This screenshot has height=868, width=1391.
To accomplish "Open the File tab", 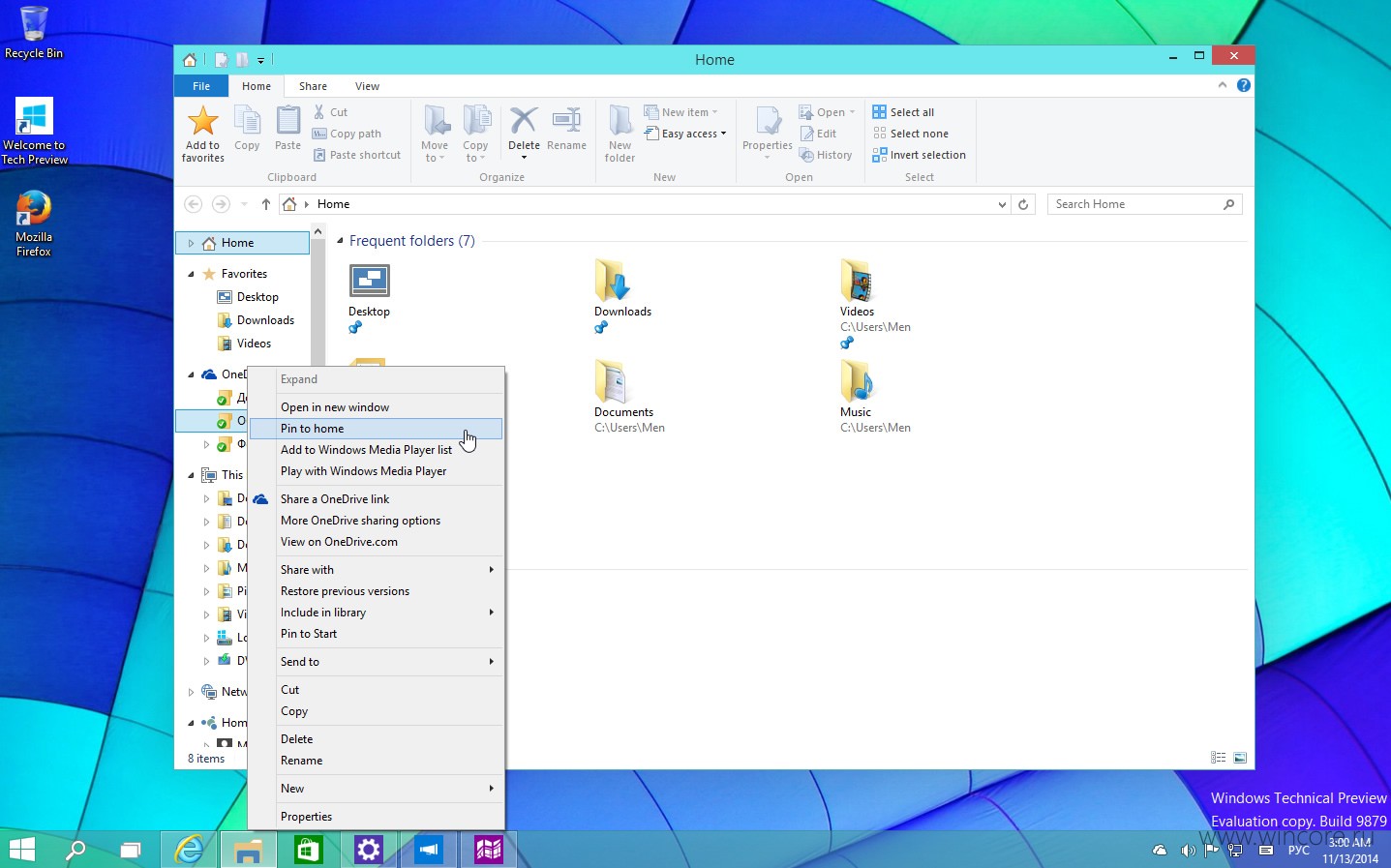I will tap(201, 86).
